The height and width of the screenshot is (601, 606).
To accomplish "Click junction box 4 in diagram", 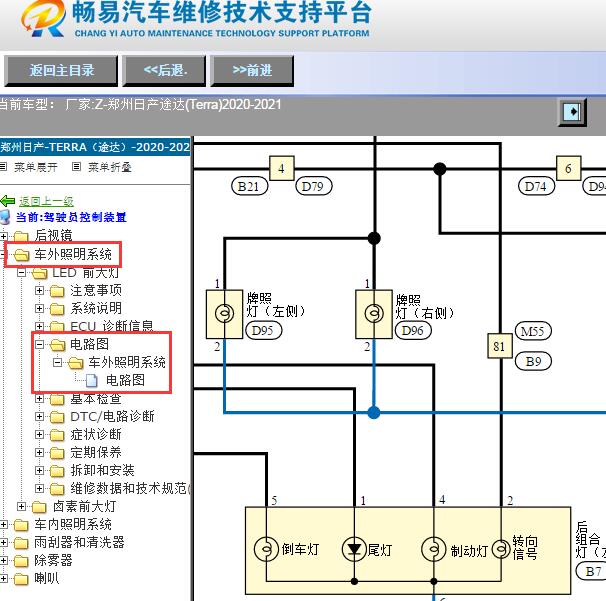I will (x=281, y=168).
